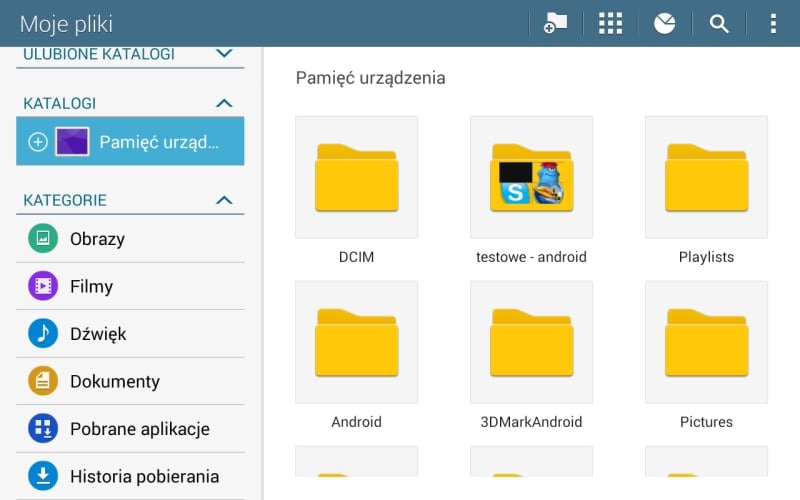
Task: Expand the Ulubione katalogi section
Action: (x=224, y=53)
